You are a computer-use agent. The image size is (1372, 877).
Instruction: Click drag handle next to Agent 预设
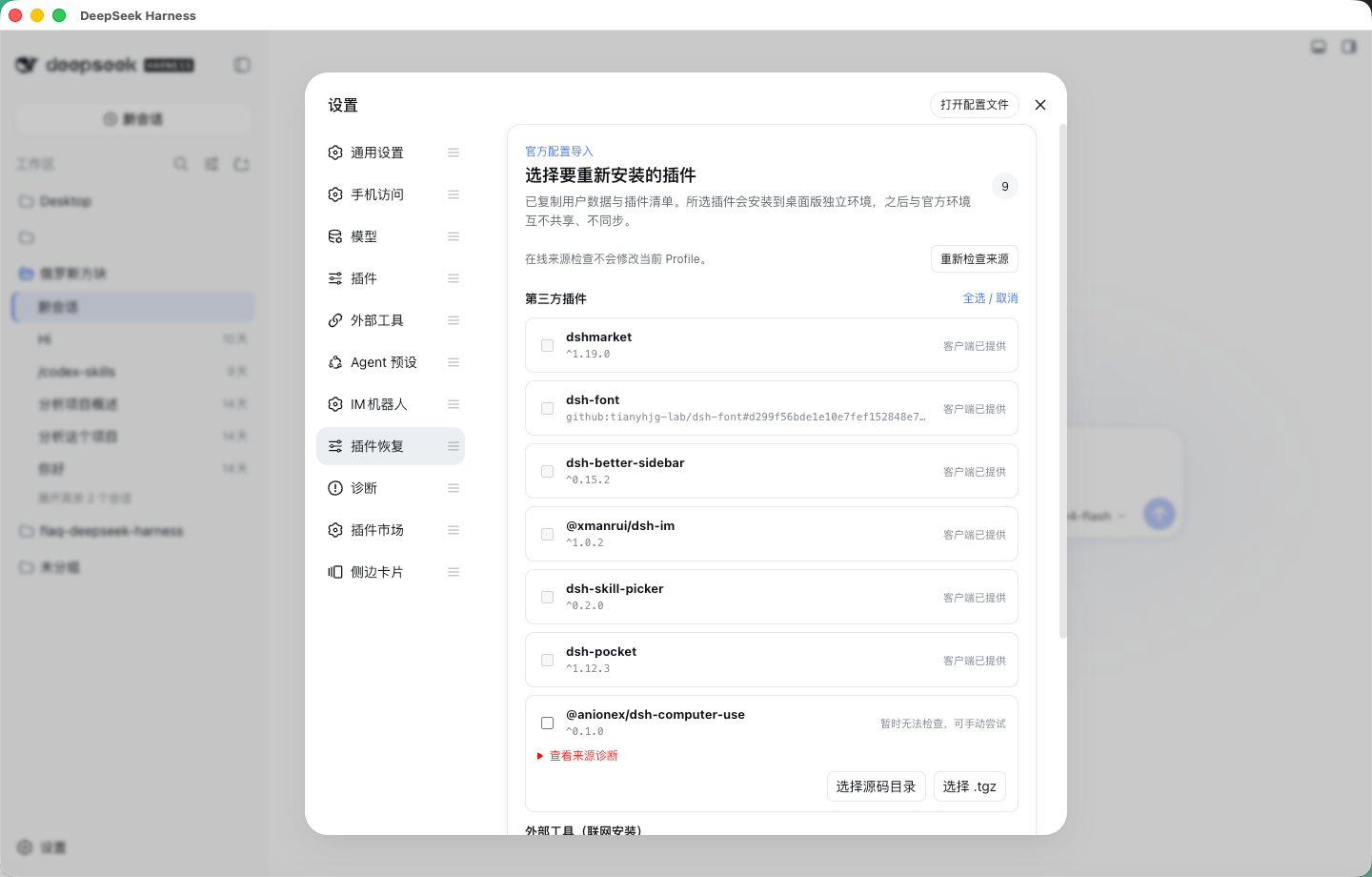point(454,362)
